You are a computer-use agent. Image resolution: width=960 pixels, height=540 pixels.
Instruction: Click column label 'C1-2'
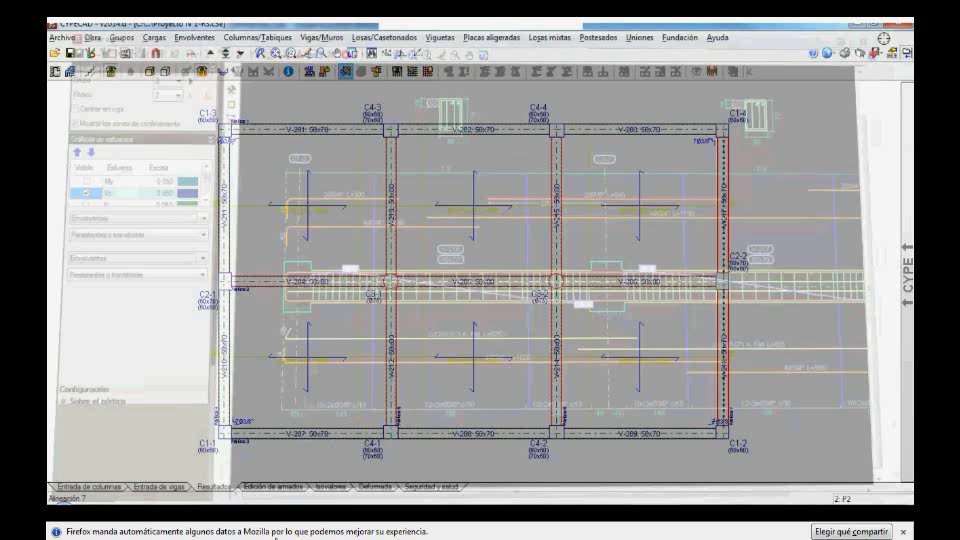[x=738, y=443]
